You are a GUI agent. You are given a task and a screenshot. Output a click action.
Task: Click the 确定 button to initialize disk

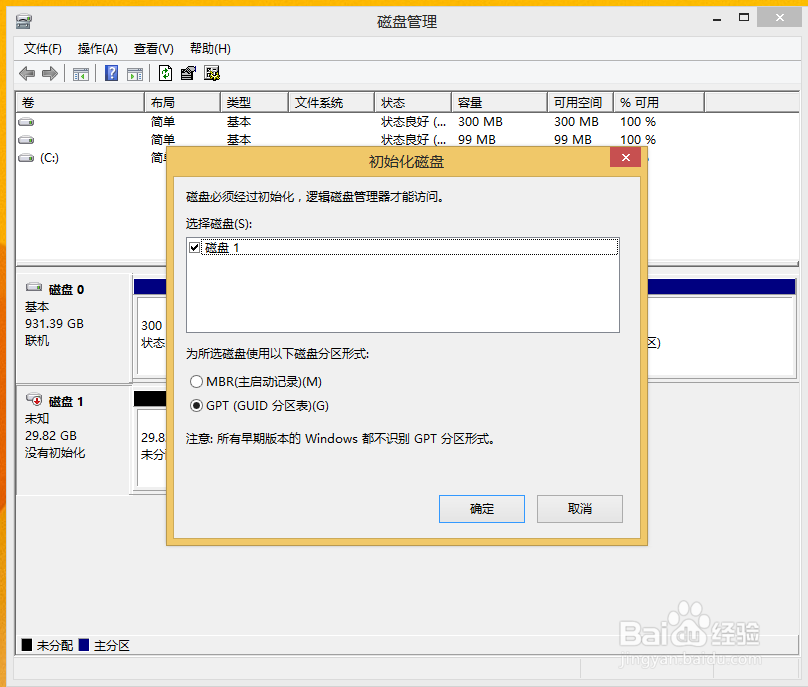[481, 508]
